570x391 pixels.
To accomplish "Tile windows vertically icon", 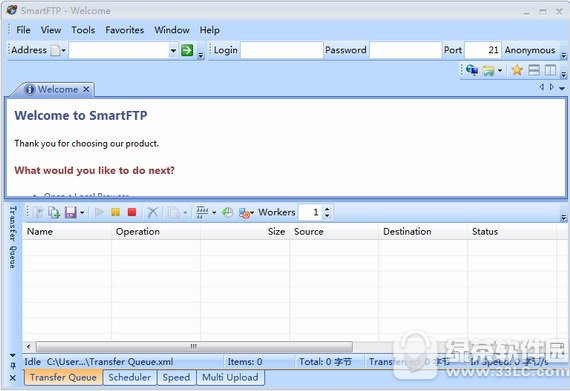I will (x=550, y=70).
